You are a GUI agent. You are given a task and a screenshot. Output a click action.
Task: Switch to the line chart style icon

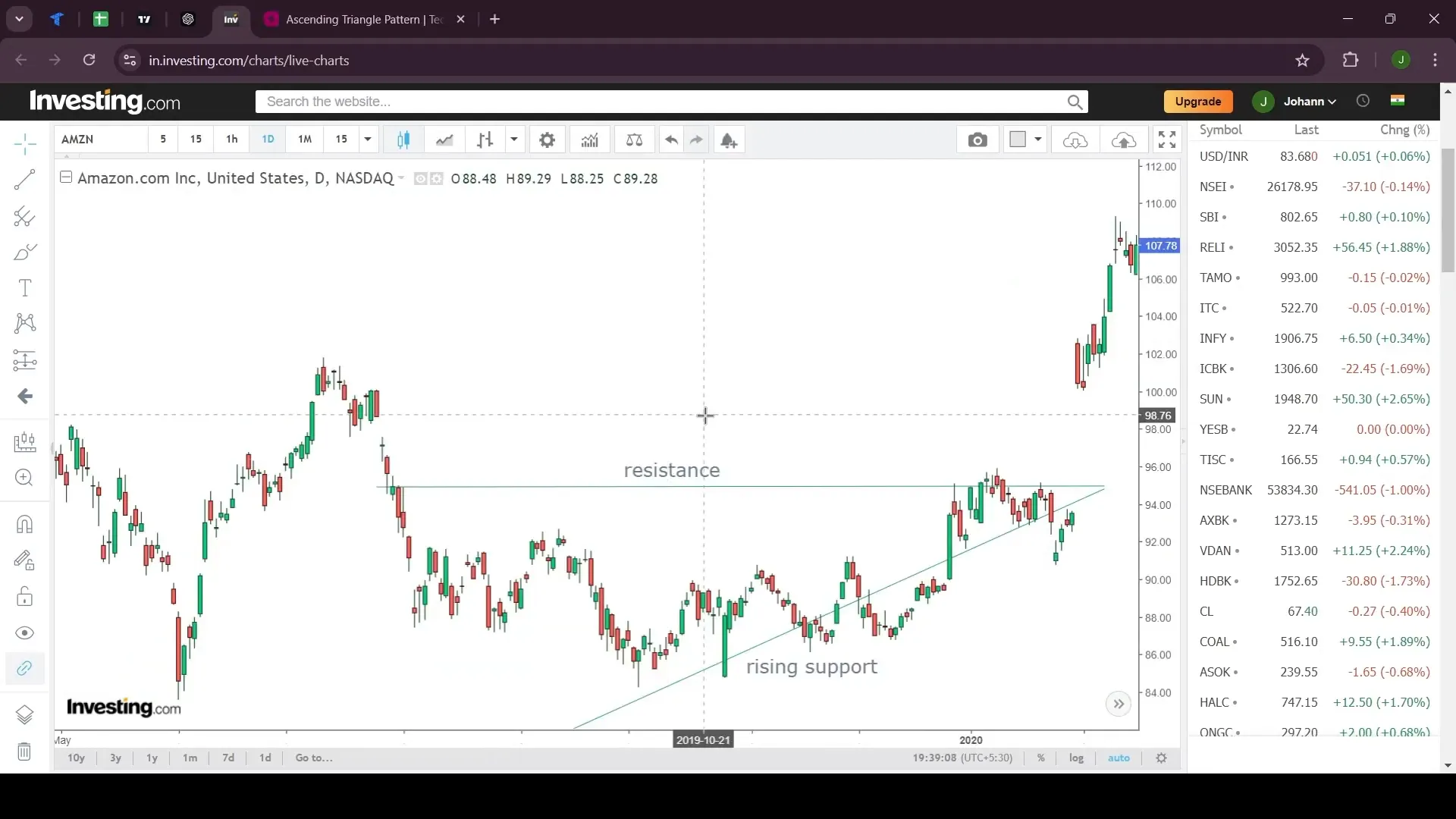[x=444, y=140]
